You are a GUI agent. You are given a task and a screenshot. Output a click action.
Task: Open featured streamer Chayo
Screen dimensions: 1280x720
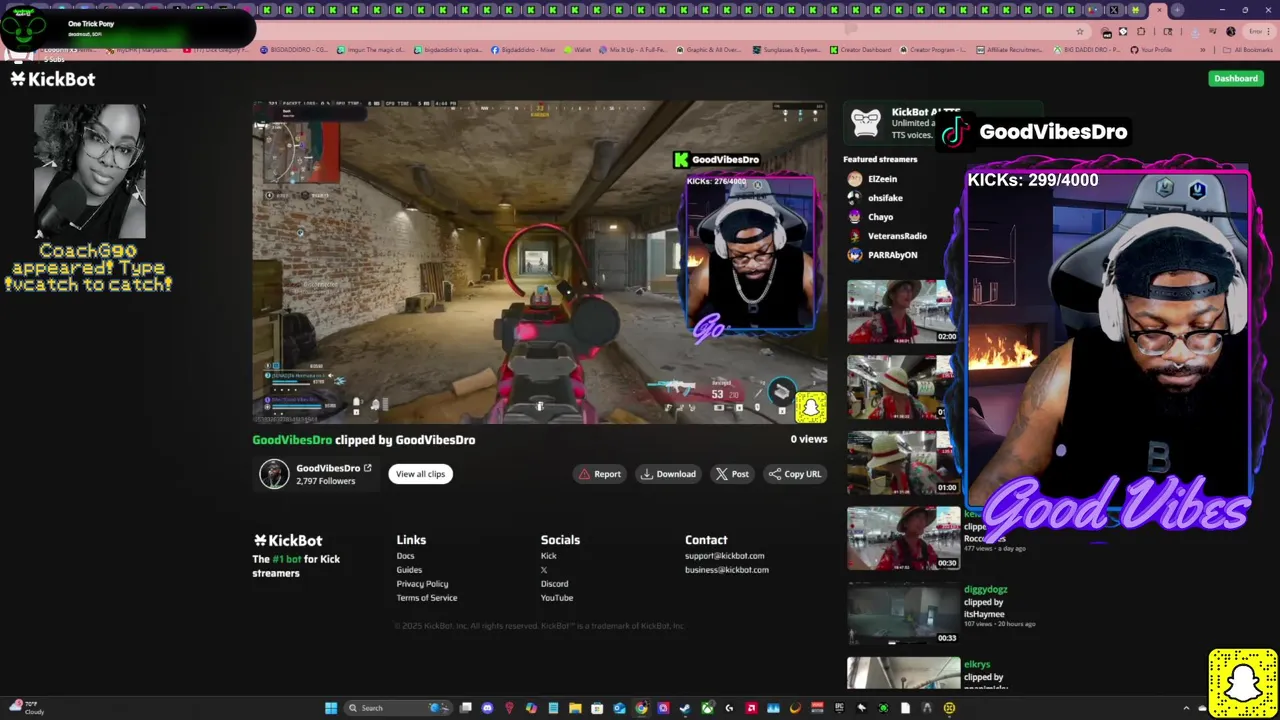point(880,217)
